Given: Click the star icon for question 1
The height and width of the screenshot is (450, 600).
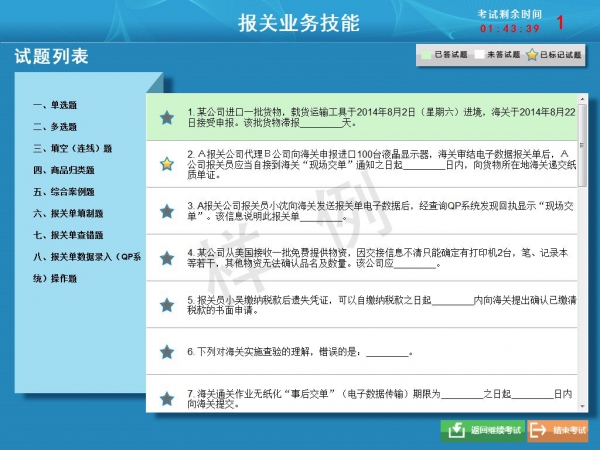Looking at the screenshot, I should coord(167,118).
